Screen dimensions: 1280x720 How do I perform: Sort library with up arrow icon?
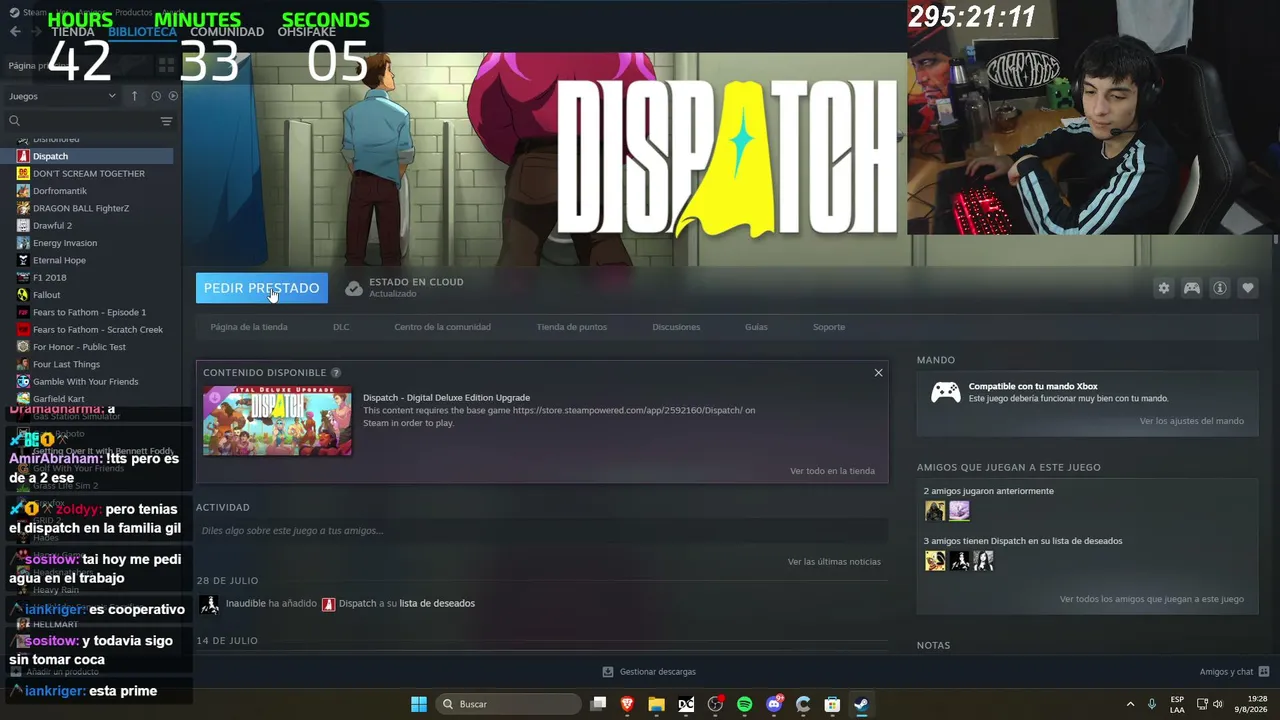[134, 96]
